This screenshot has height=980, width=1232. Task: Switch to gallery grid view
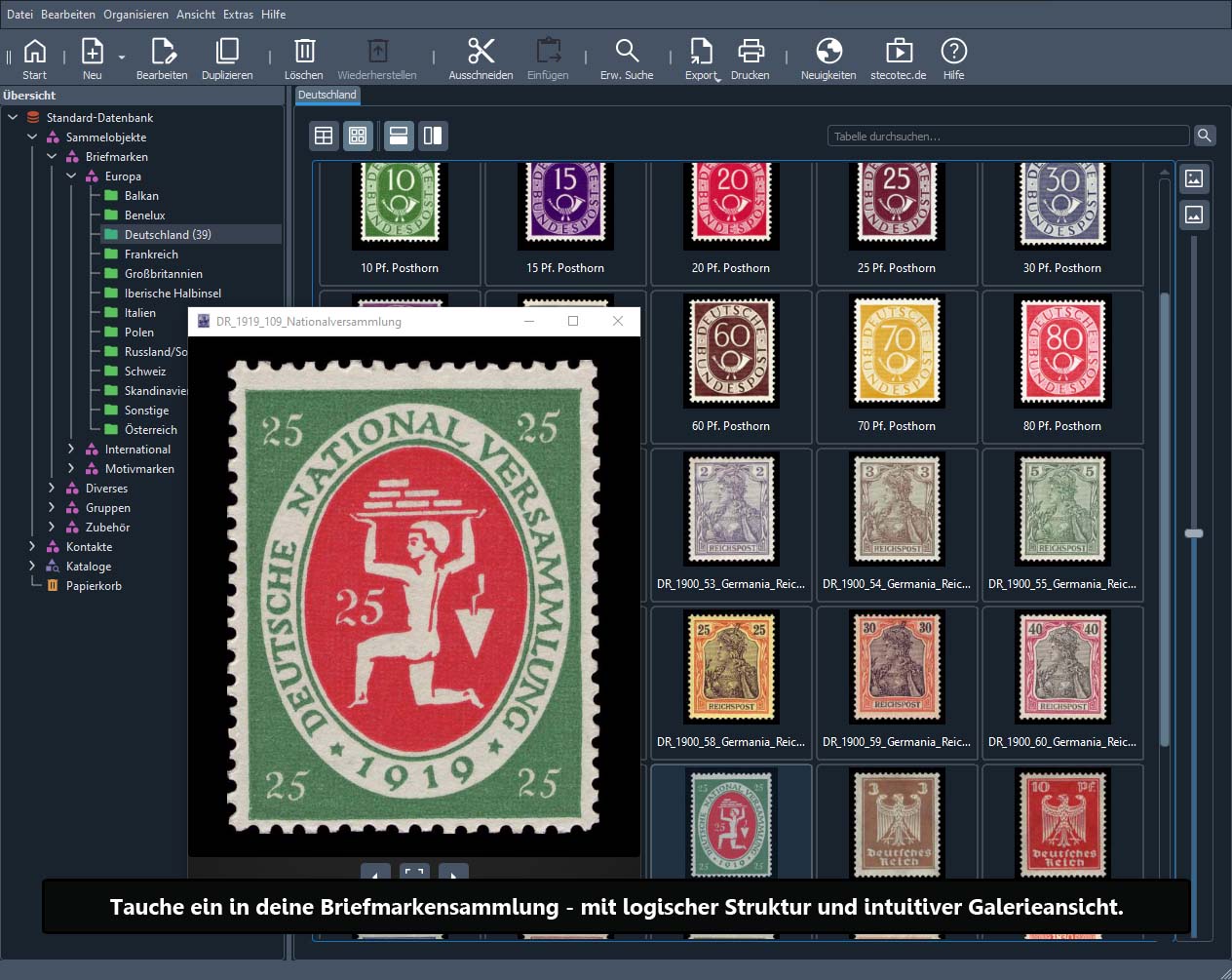(x=358, y=136)
